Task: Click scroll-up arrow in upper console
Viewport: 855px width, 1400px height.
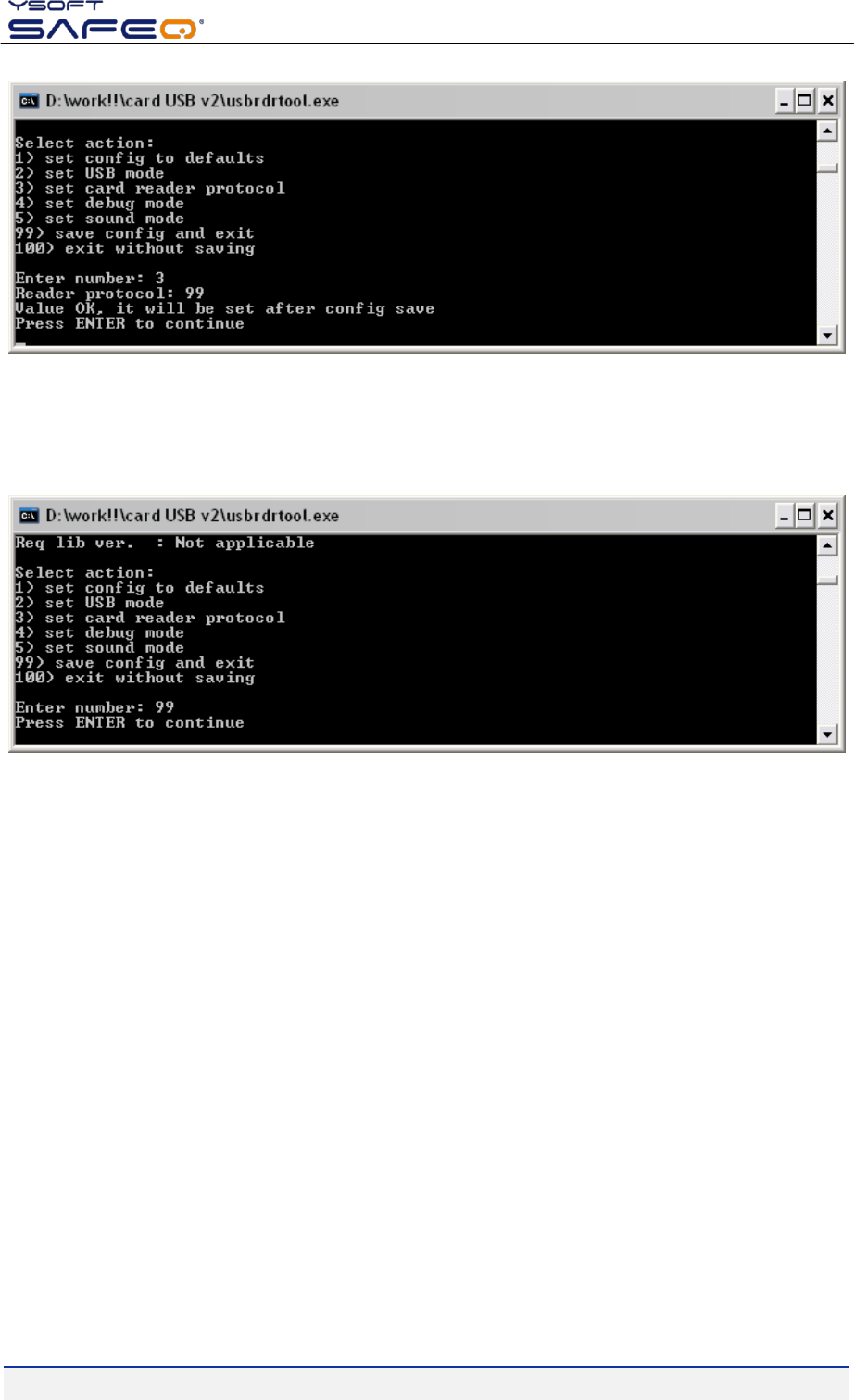Action: 828,131
